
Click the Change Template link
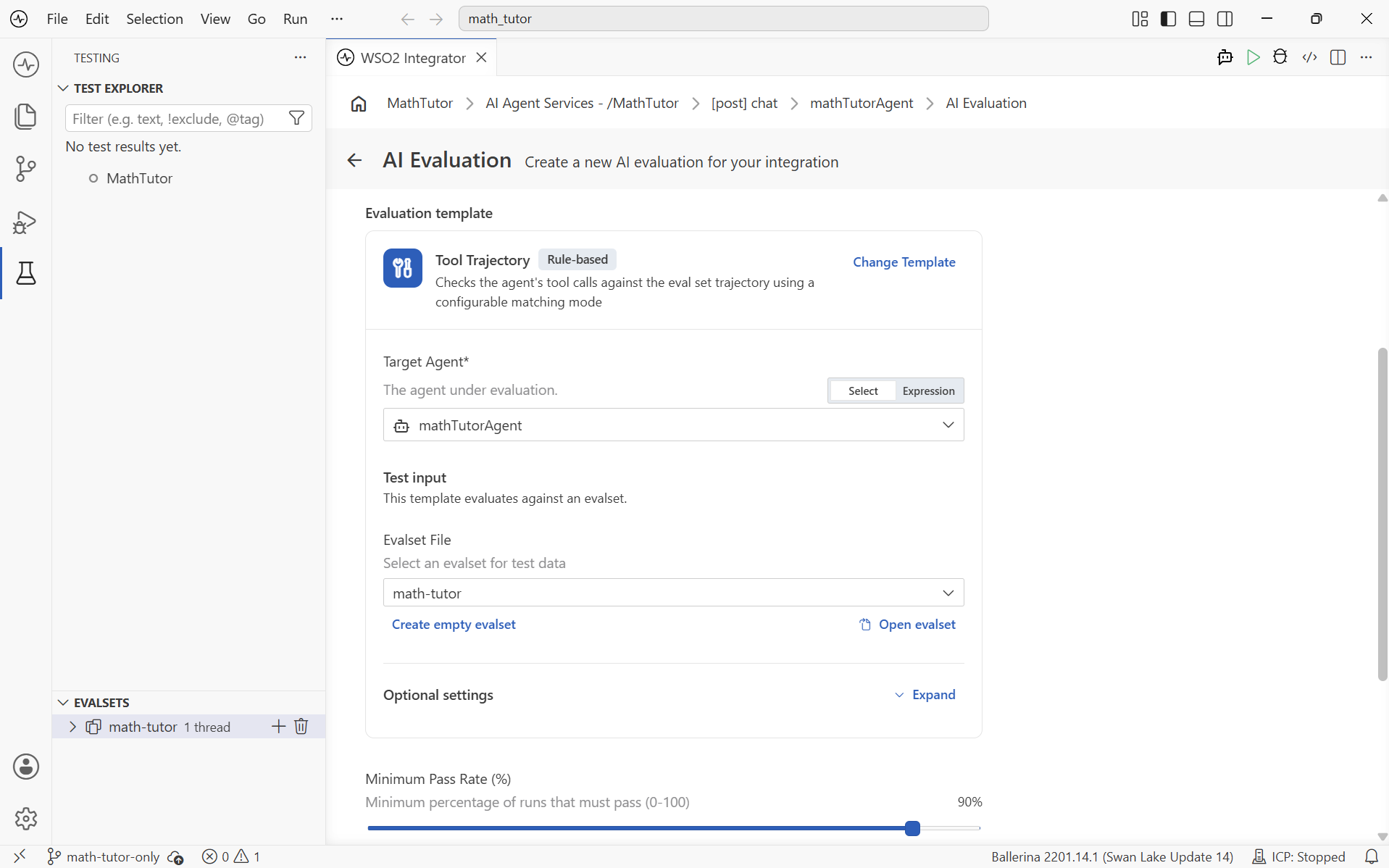pyautogui.click(x=904, y=262)
